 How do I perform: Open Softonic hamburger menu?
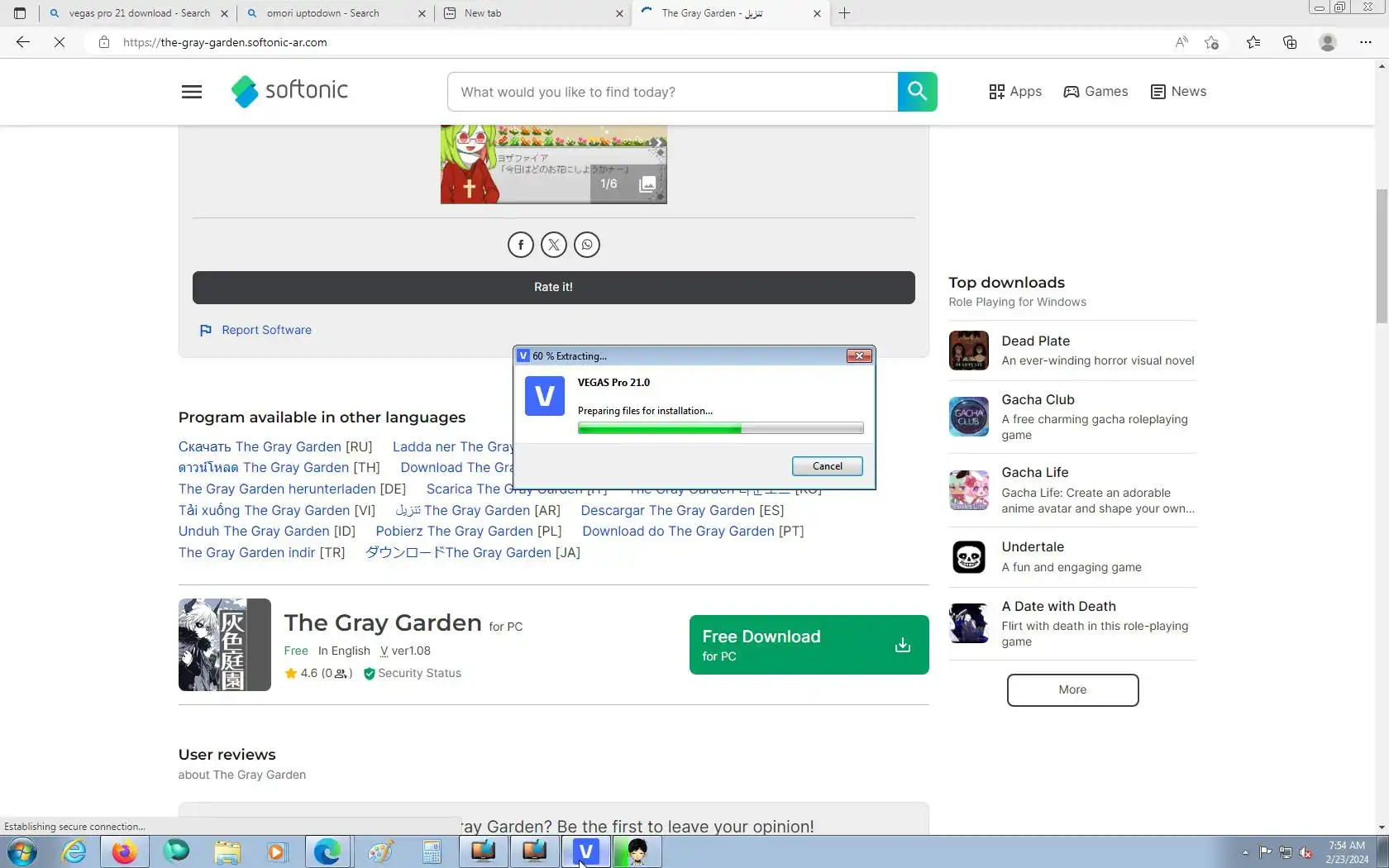pyautogui.click(x=192, y=92)
